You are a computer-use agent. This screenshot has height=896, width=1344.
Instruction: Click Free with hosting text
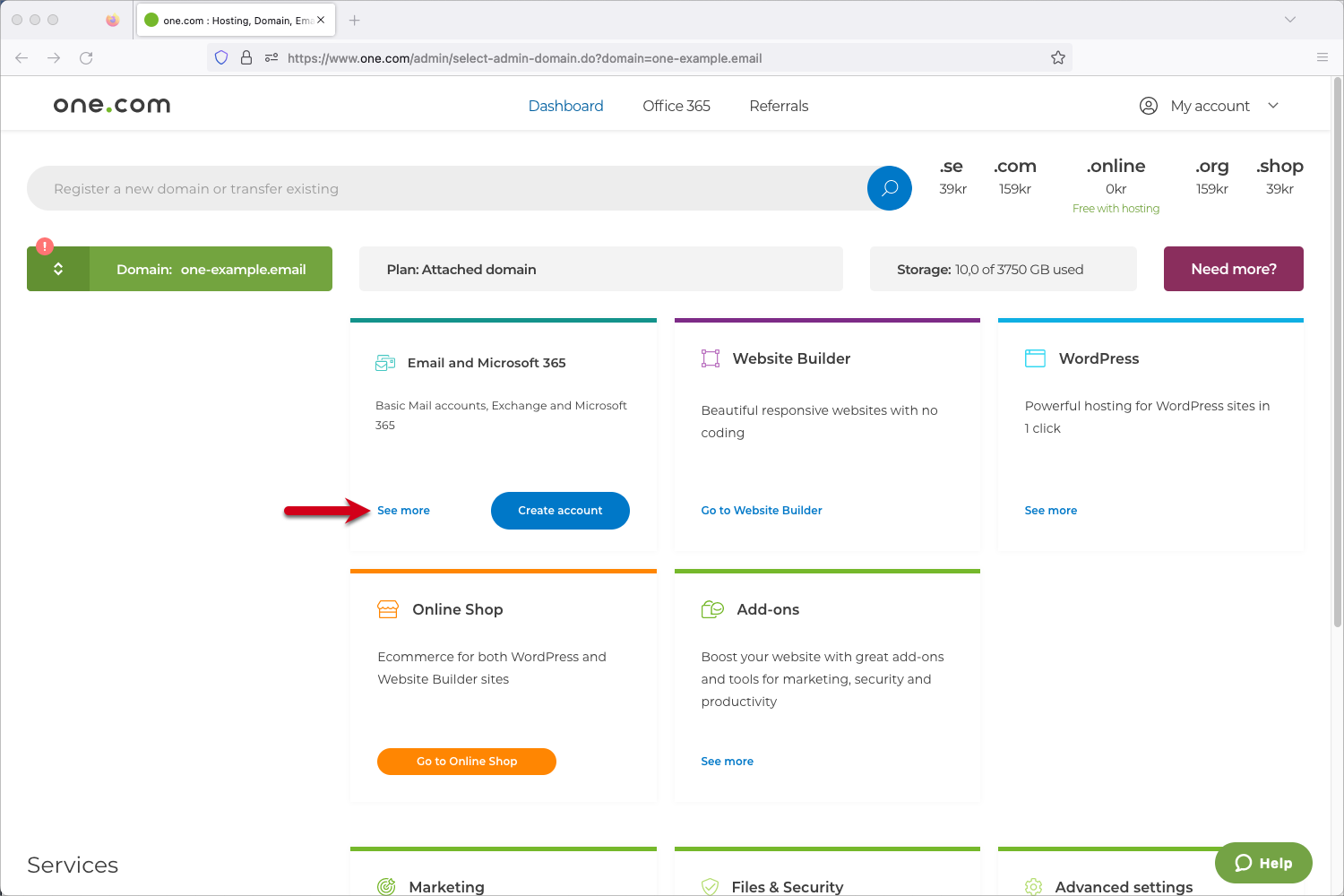tap(1116, 209)
